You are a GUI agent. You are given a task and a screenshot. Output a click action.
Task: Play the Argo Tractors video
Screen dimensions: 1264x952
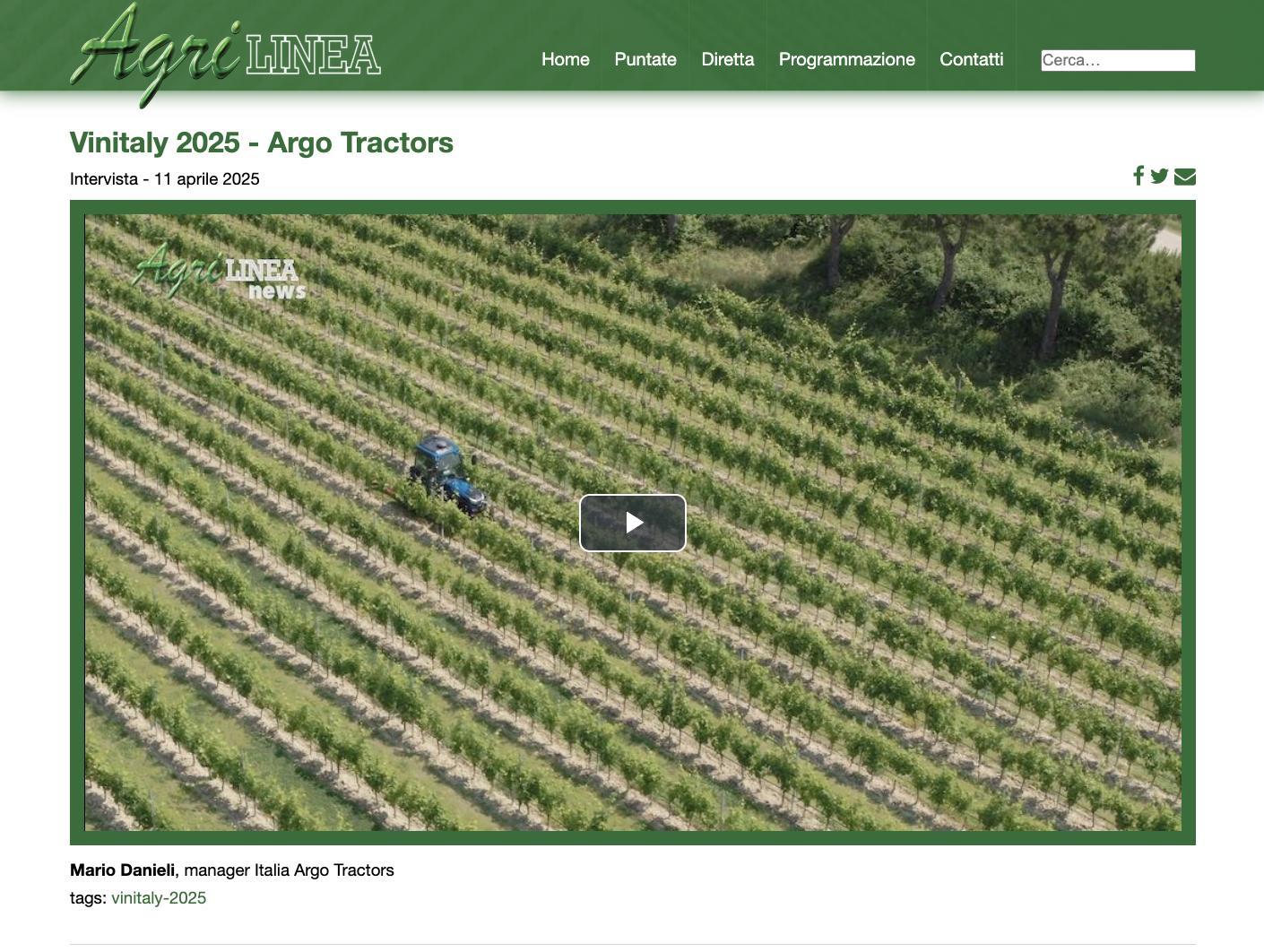633,523
